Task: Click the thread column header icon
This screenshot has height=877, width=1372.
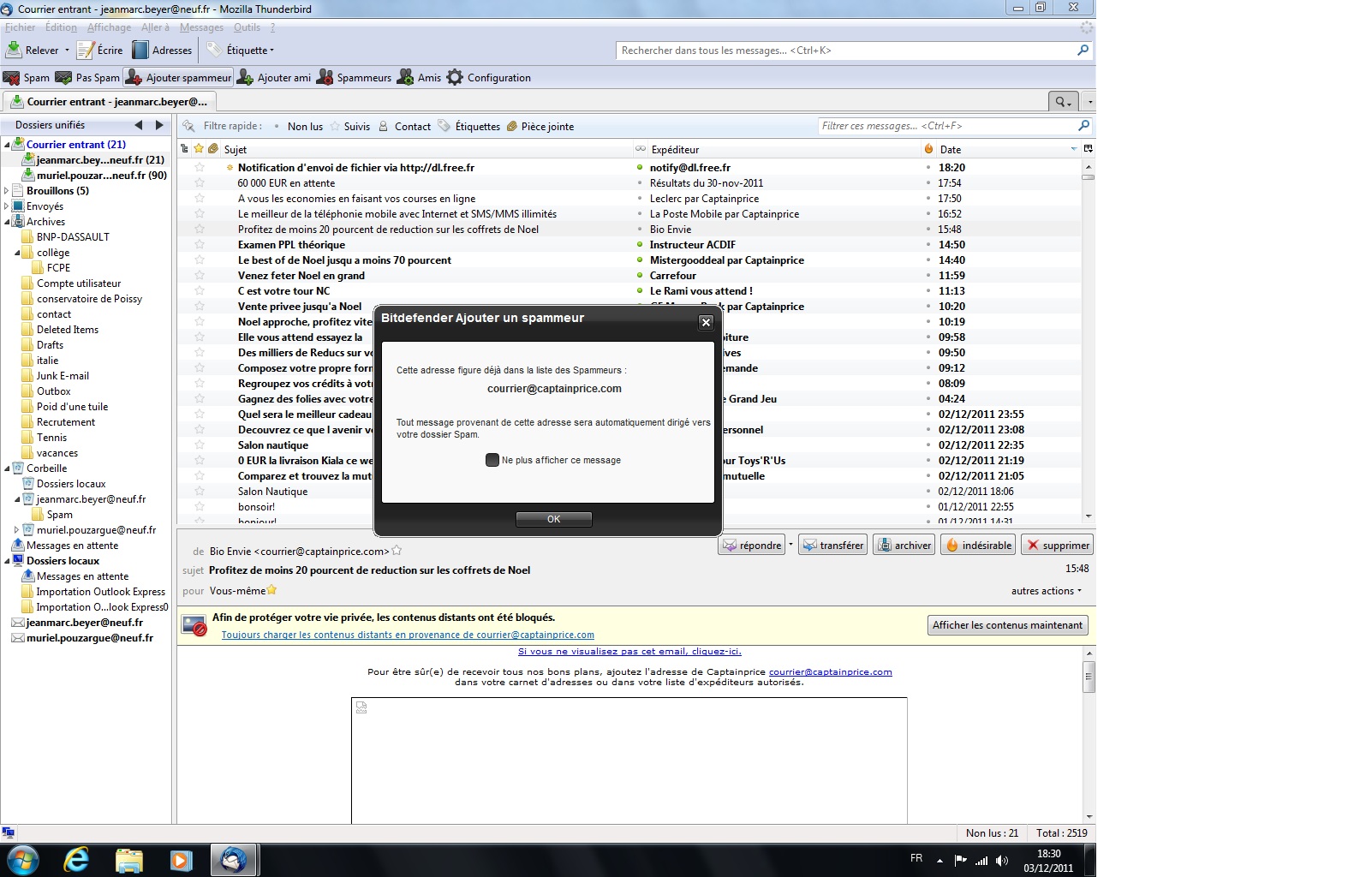Action: point(184,149)
